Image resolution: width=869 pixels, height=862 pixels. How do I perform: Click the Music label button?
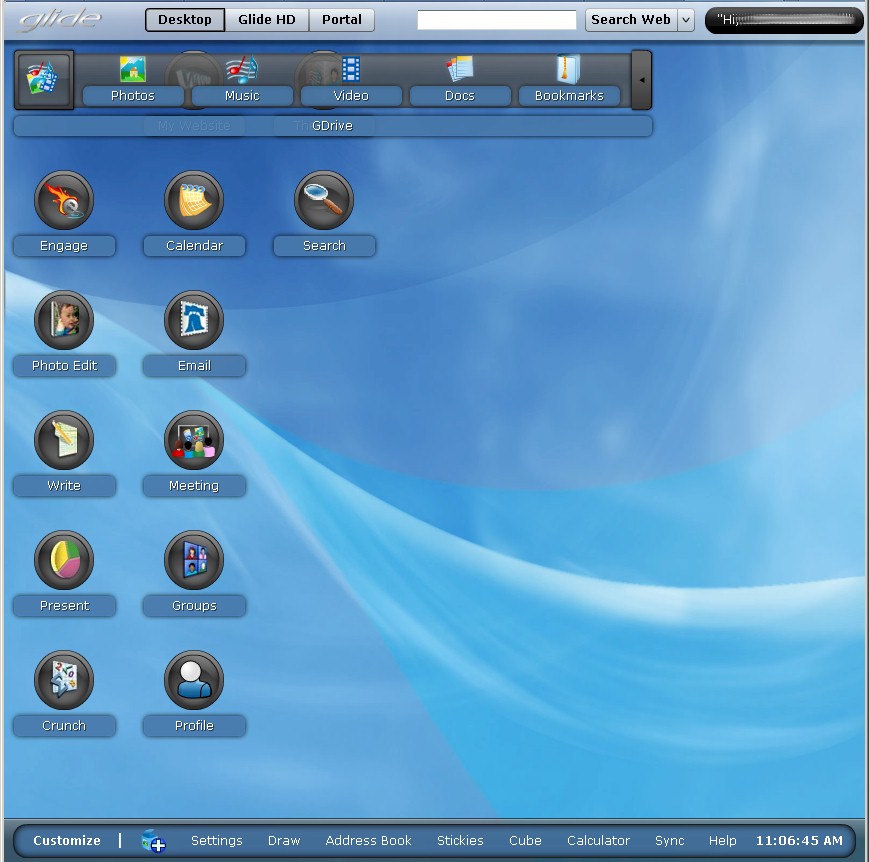[x=242, y=96]
